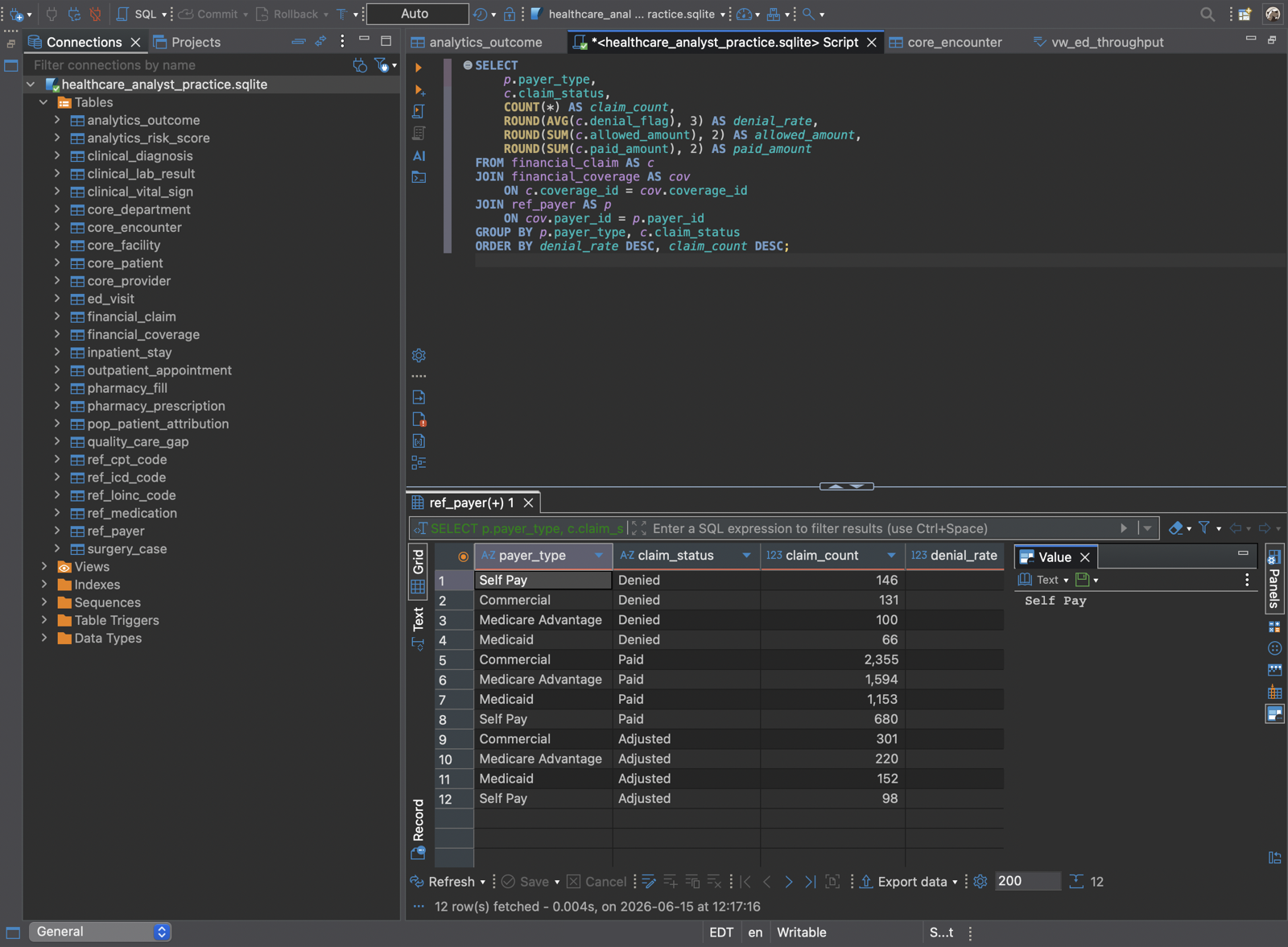Go to next row in results
The image size is (1288, 947).
point(788,882)
